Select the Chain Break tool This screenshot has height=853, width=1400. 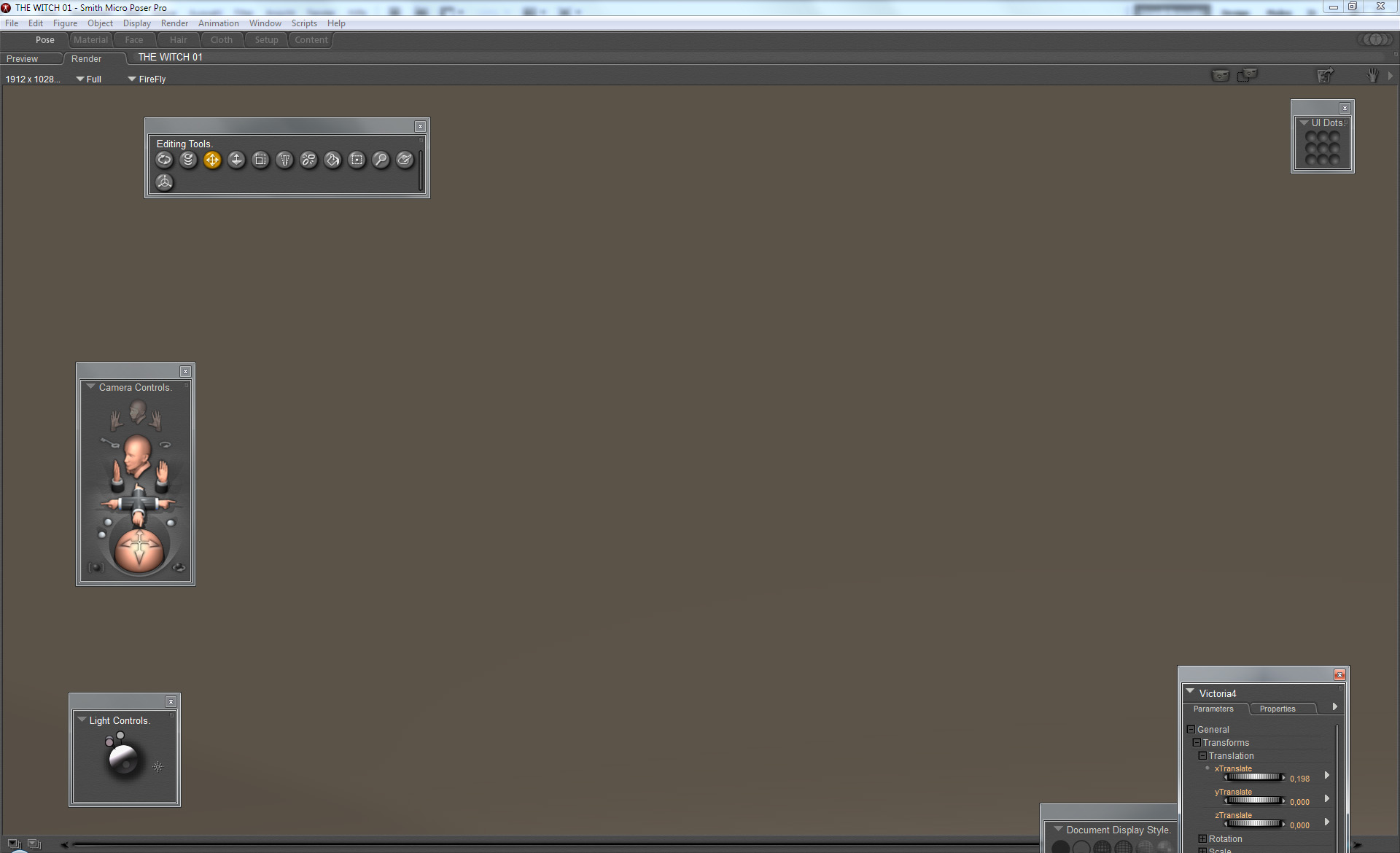pyautogui.click(x=308, y=160)
